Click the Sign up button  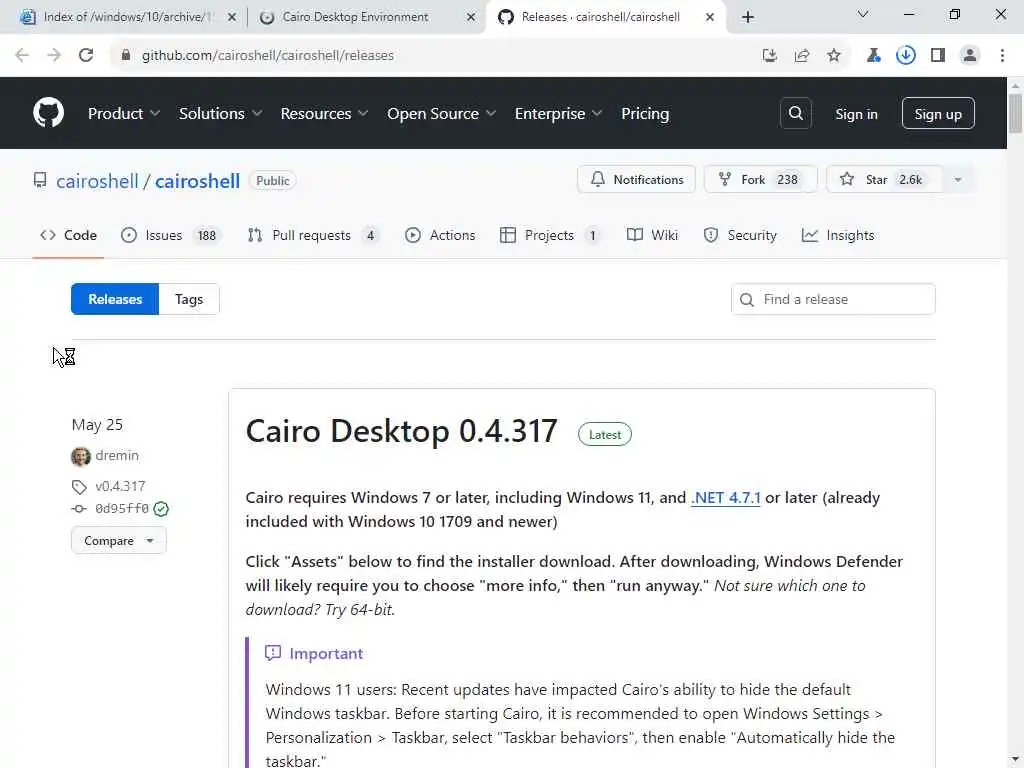click(x=938, y=114)
